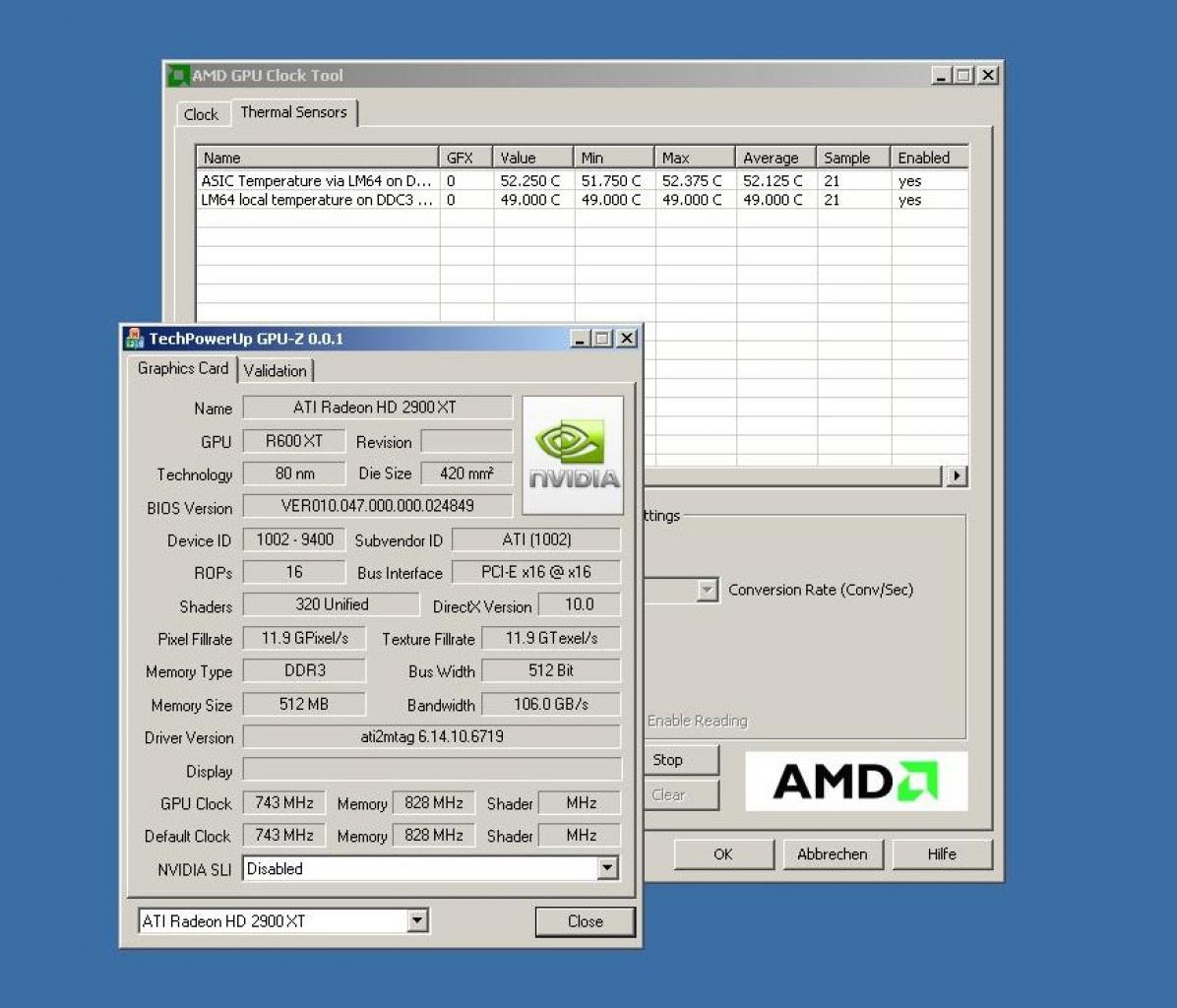The width and height of the screenshot is (1177, 1008).
Task: Click the Driver Version field ati2mtag
Action: pyautogui.click(x=432, y=736)
